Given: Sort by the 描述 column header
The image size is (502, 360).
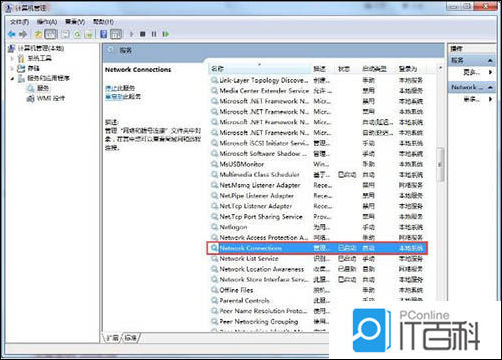Looking at the screenshot, I should pyautogui.click(x=323, y=69).
